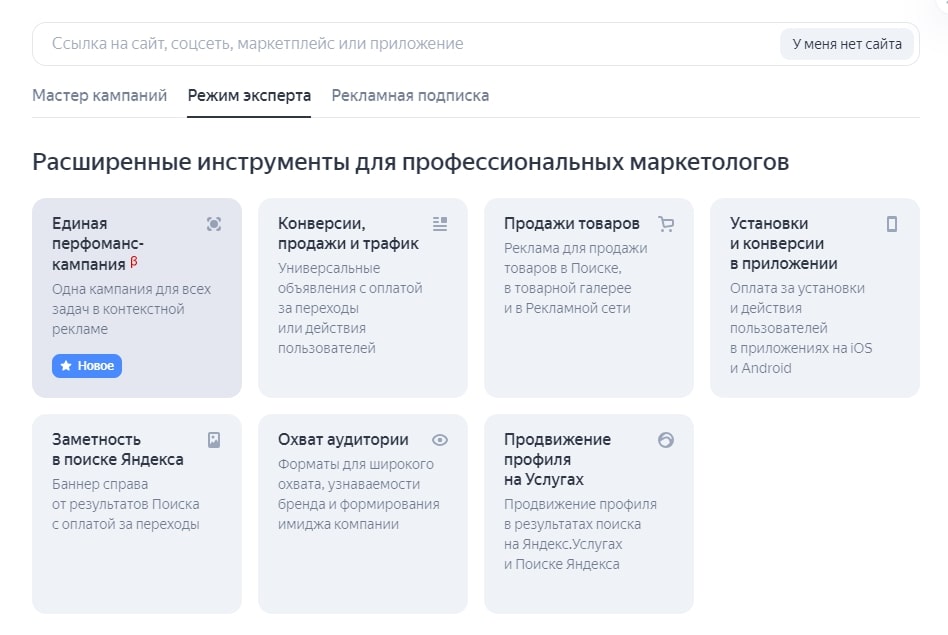Click the phone icon on Установки и конверсии
The image size is (948, 635).
tap(892, 224)
